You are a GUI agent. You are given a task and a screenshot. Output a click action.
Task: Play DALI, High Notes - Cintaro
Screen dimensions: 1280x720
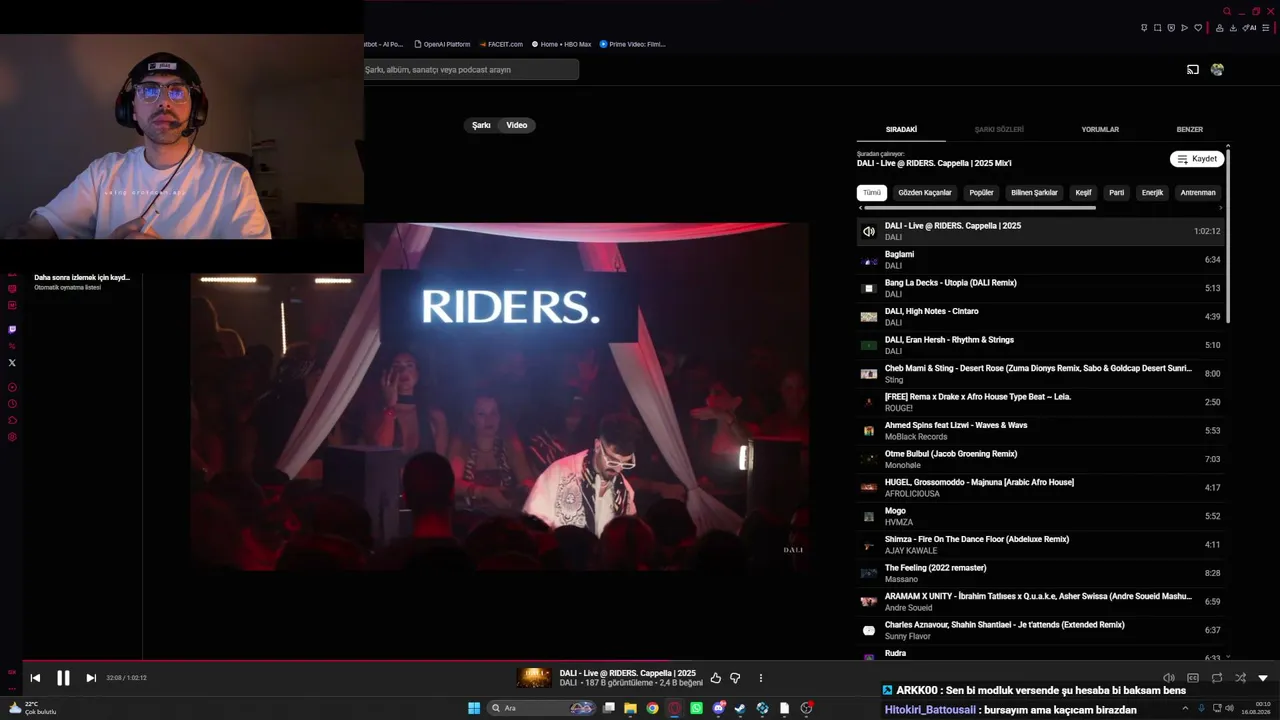coord(1040,317)
